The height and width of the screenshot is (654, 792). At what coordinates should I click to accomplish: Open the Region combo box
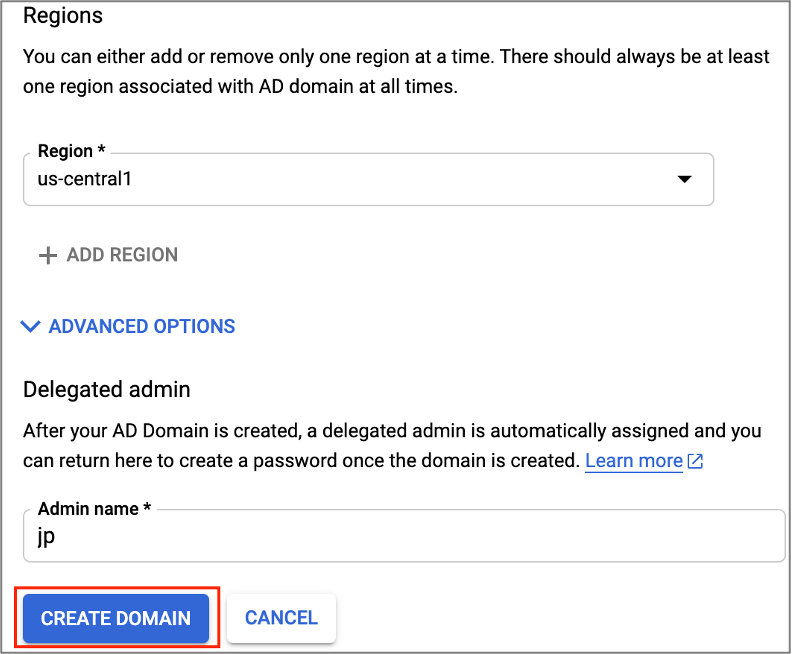click(x=368, y=180)
